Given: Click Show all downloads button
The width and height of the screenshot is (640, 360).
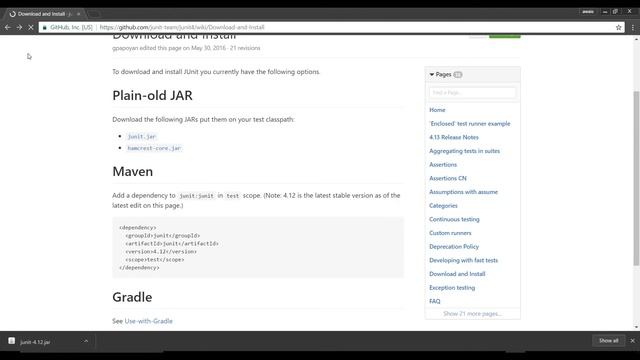Looking at the screenshot, I should [609, 340].
